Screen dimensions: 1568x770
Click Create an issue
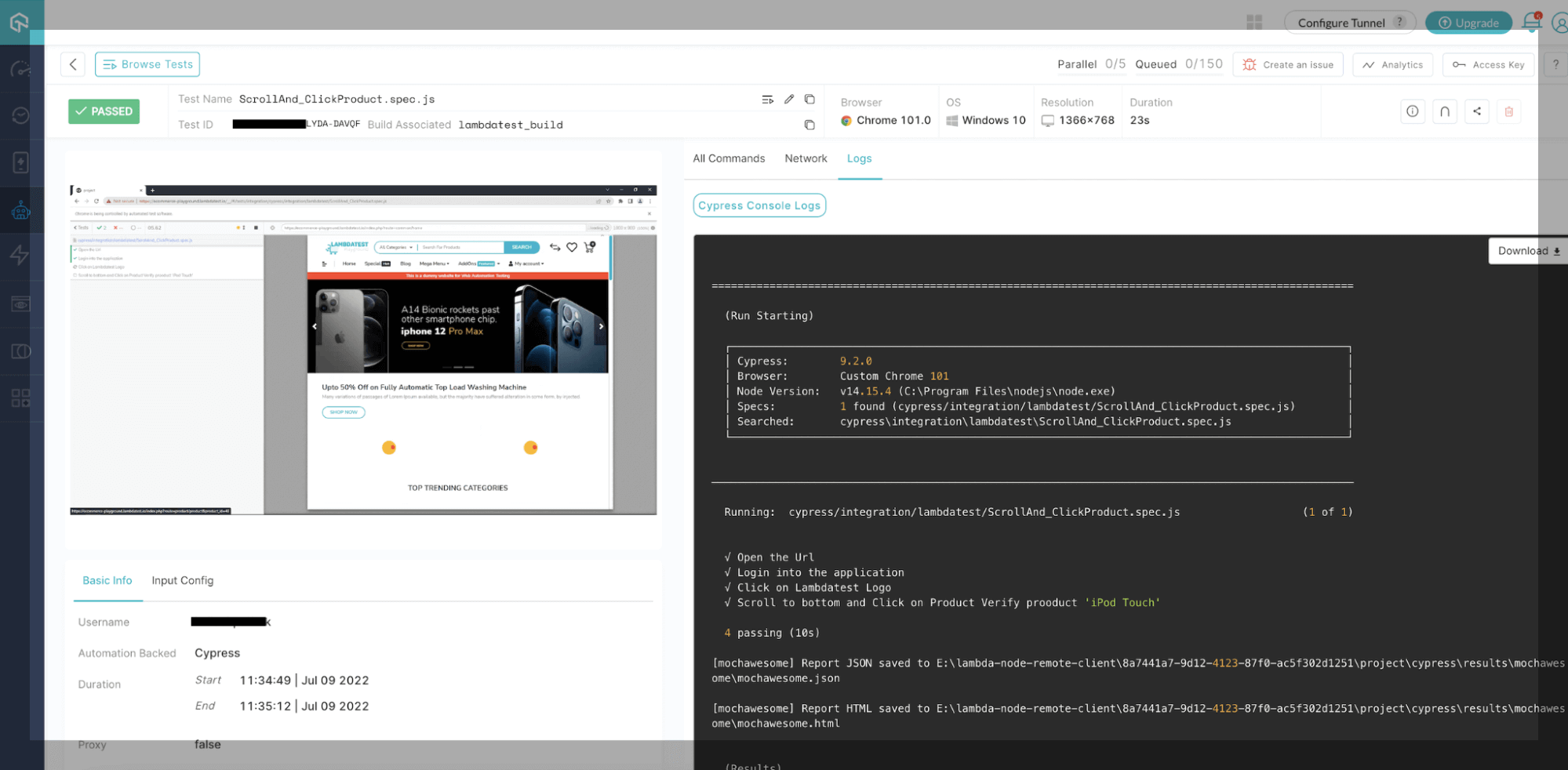point(1287,64)
